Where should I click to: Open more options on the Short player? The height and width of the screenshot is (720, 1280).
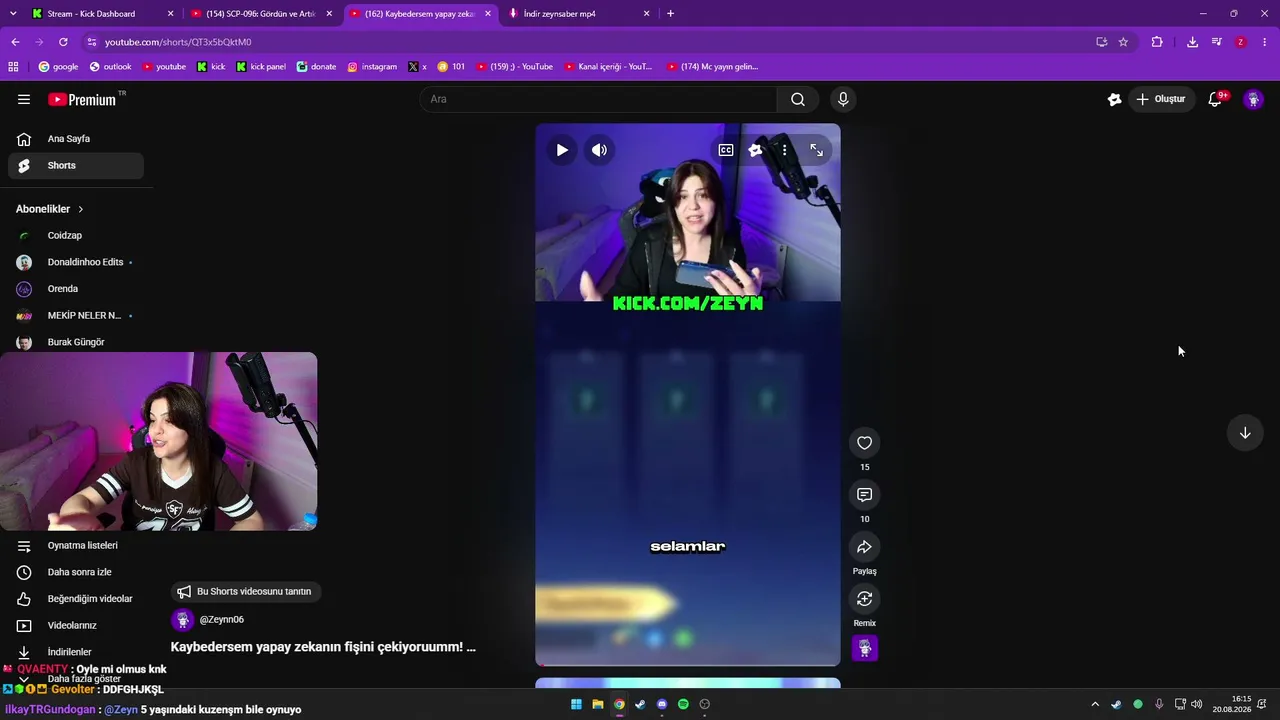[785, 150]
